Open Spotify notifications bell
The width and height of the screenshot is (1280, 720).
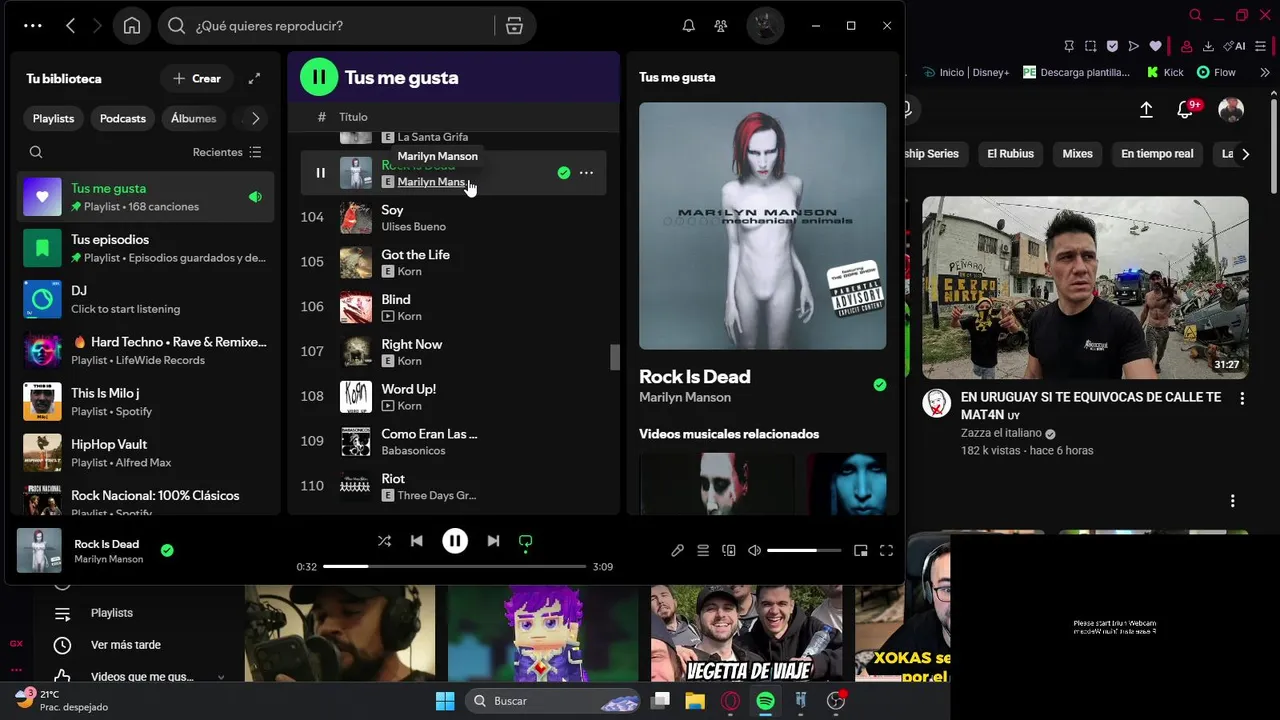pyautogui.click(x=688, y=26)
